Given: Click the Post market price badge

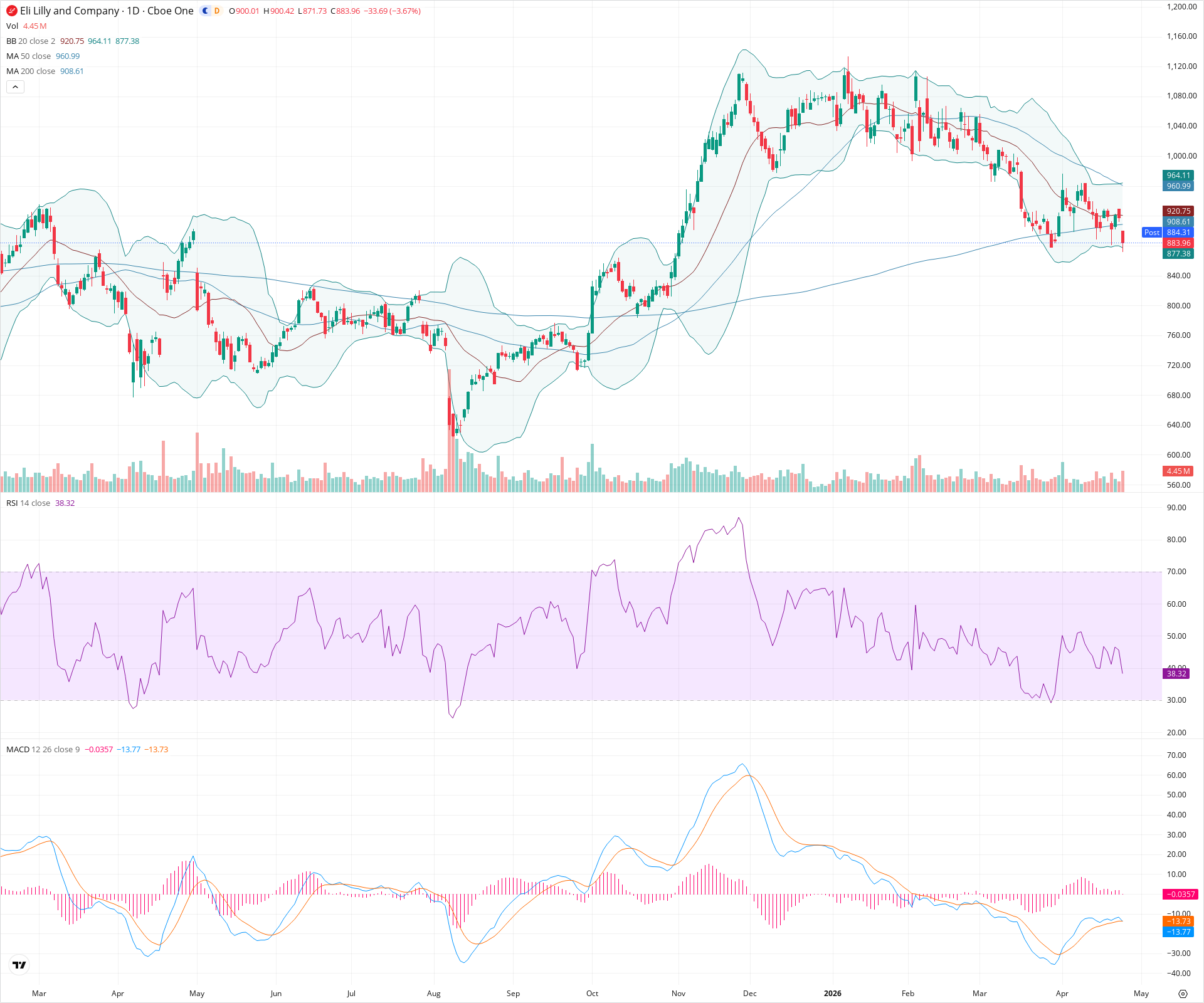Looking at the screenshot, I should 1152,233.
